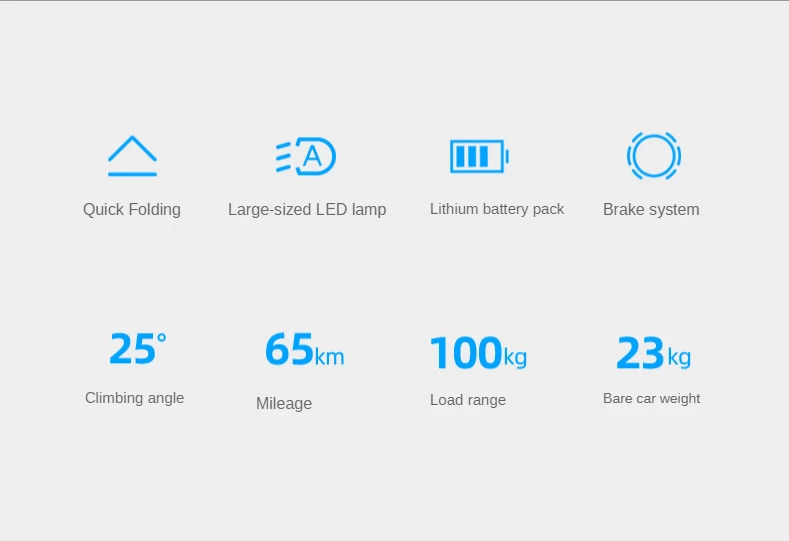Image resolution: width=789 pixels, height=541 pixels.
Task: Select the Large-sized LED lamp label
Action: [307, 209]
